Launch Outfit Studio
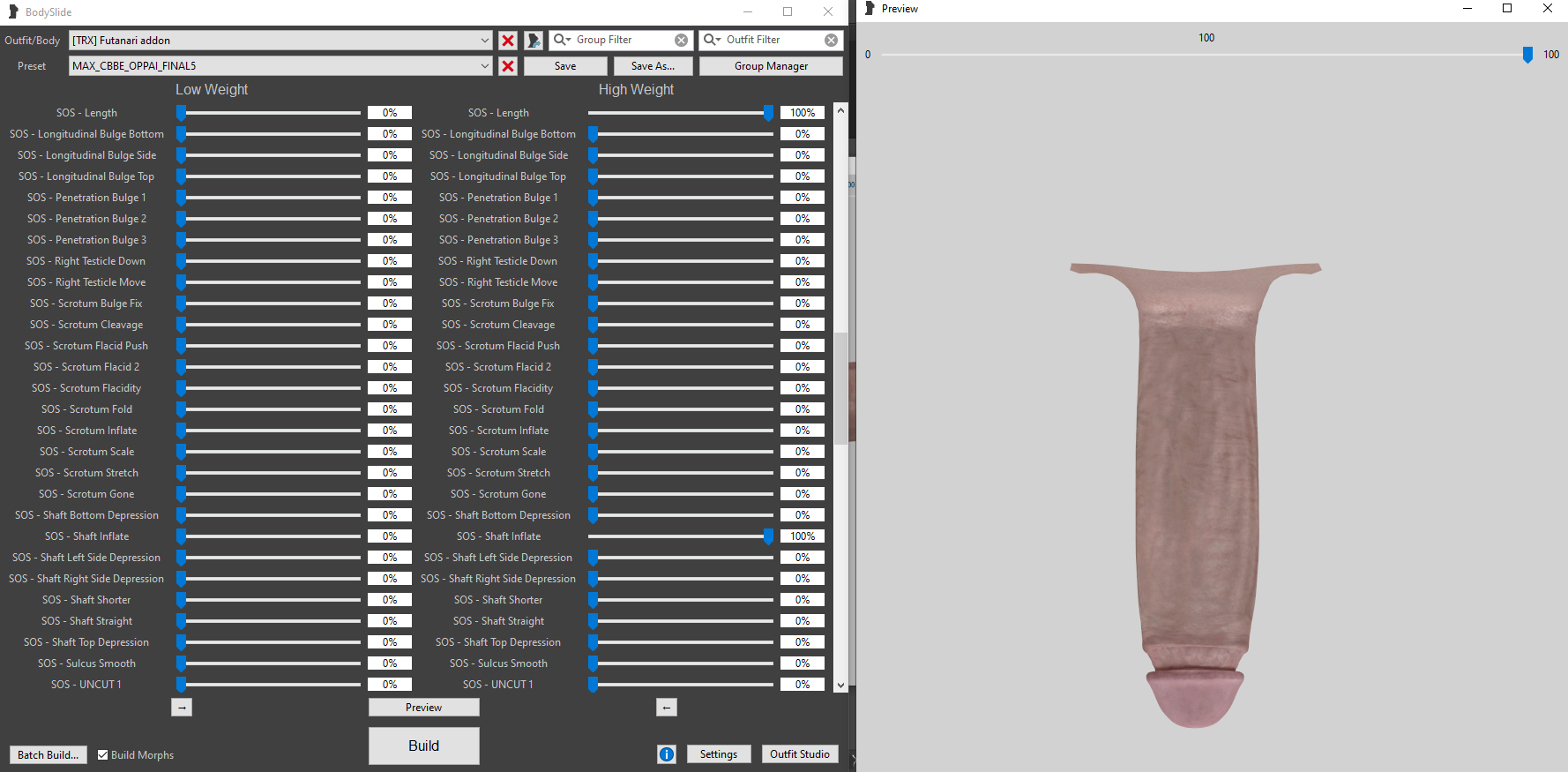 (800, 754)
